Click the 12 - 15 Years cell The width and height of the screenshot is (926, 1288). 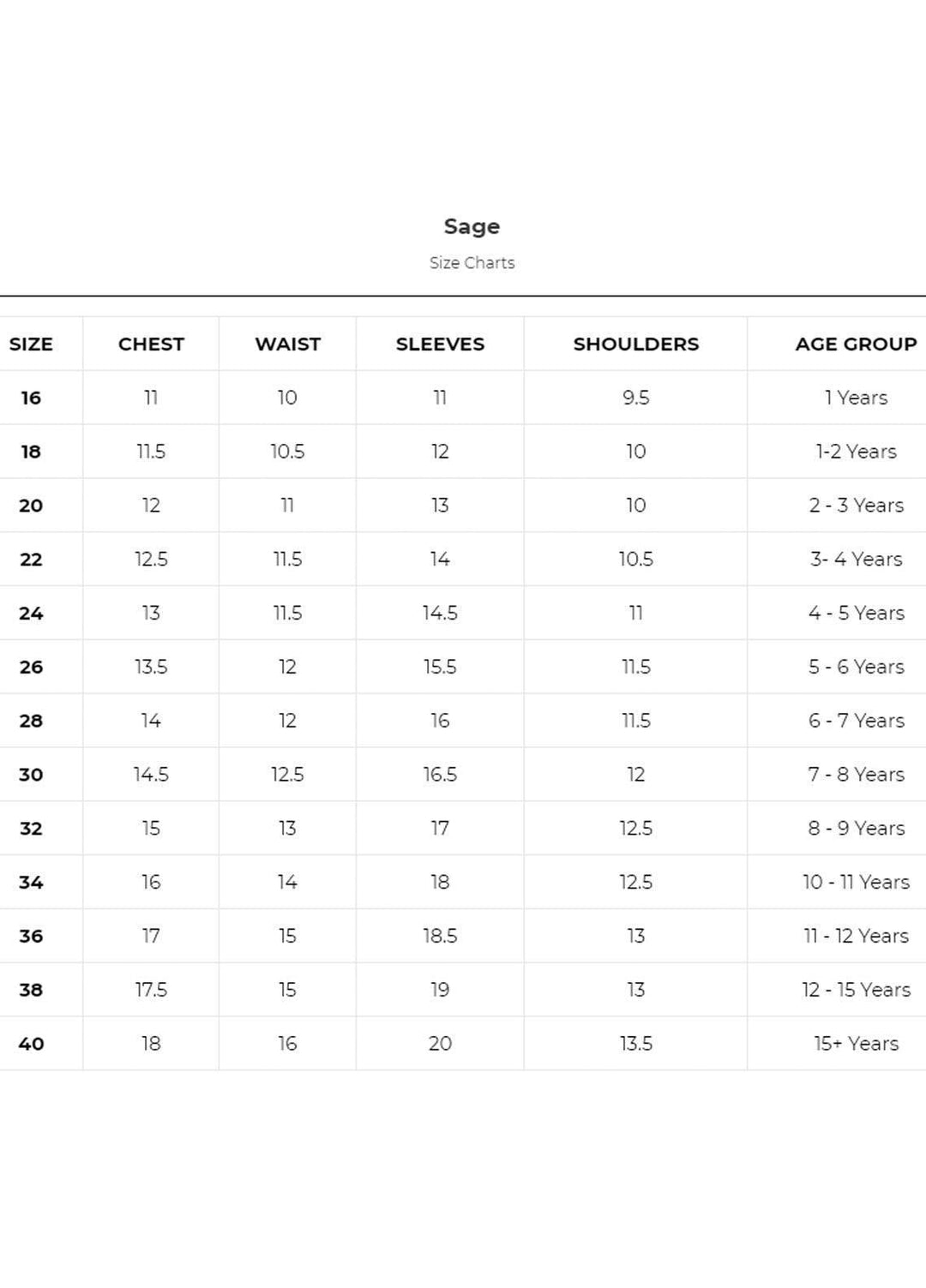click(x=856, y=990)
